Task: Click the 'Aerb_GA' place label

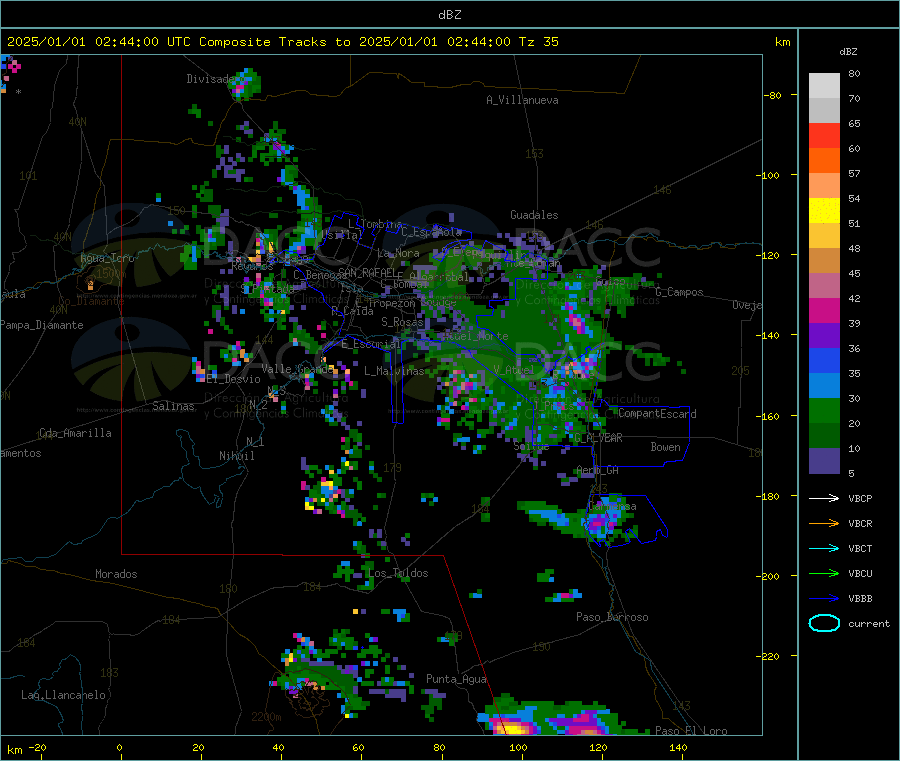Action: tap(598, 470)
